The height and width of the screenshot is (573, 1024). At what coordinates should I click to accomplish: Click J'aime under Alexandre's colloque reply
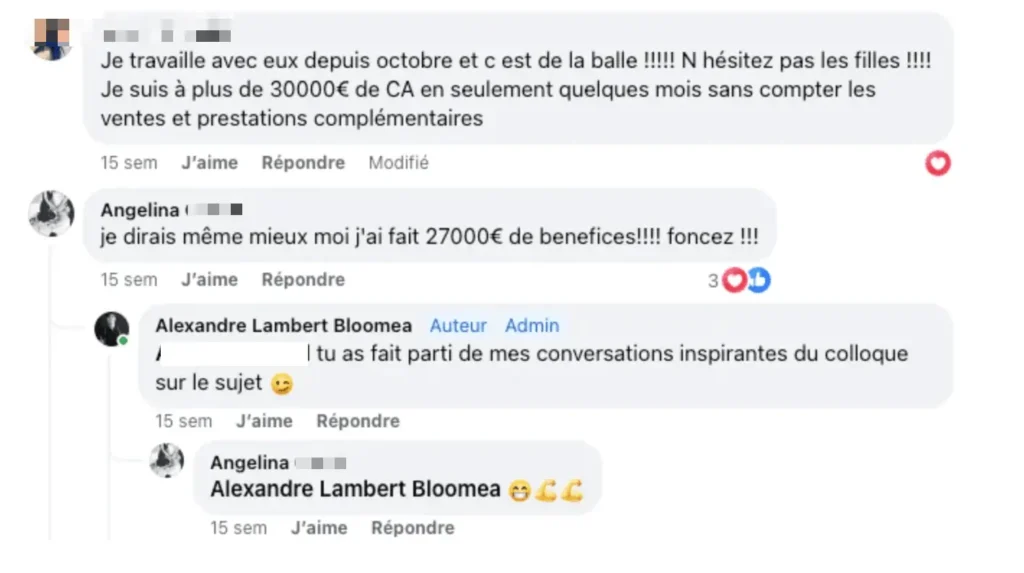point(264,421)
